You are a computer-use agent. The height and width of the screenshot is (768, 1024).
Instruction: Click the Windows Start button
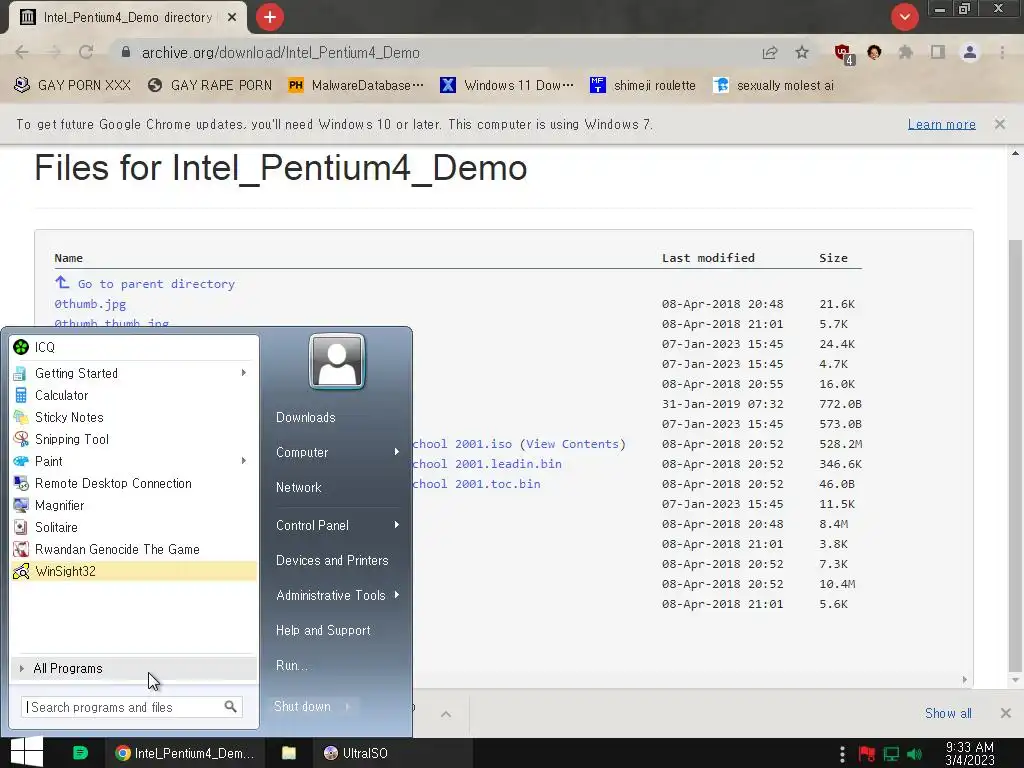(x=27, y=752)
